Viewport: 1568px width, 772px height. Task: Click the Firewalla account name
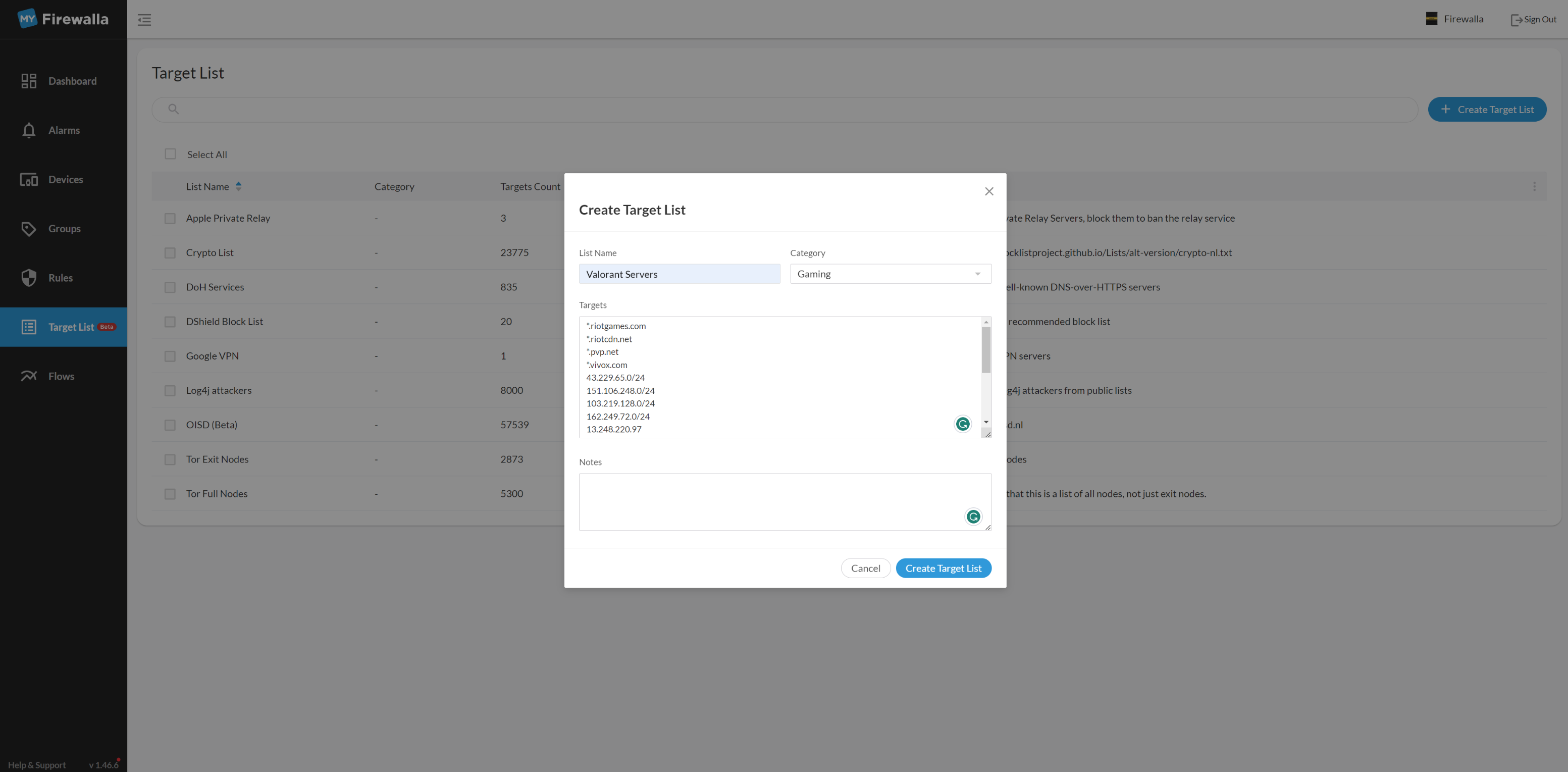(1464, 19)
